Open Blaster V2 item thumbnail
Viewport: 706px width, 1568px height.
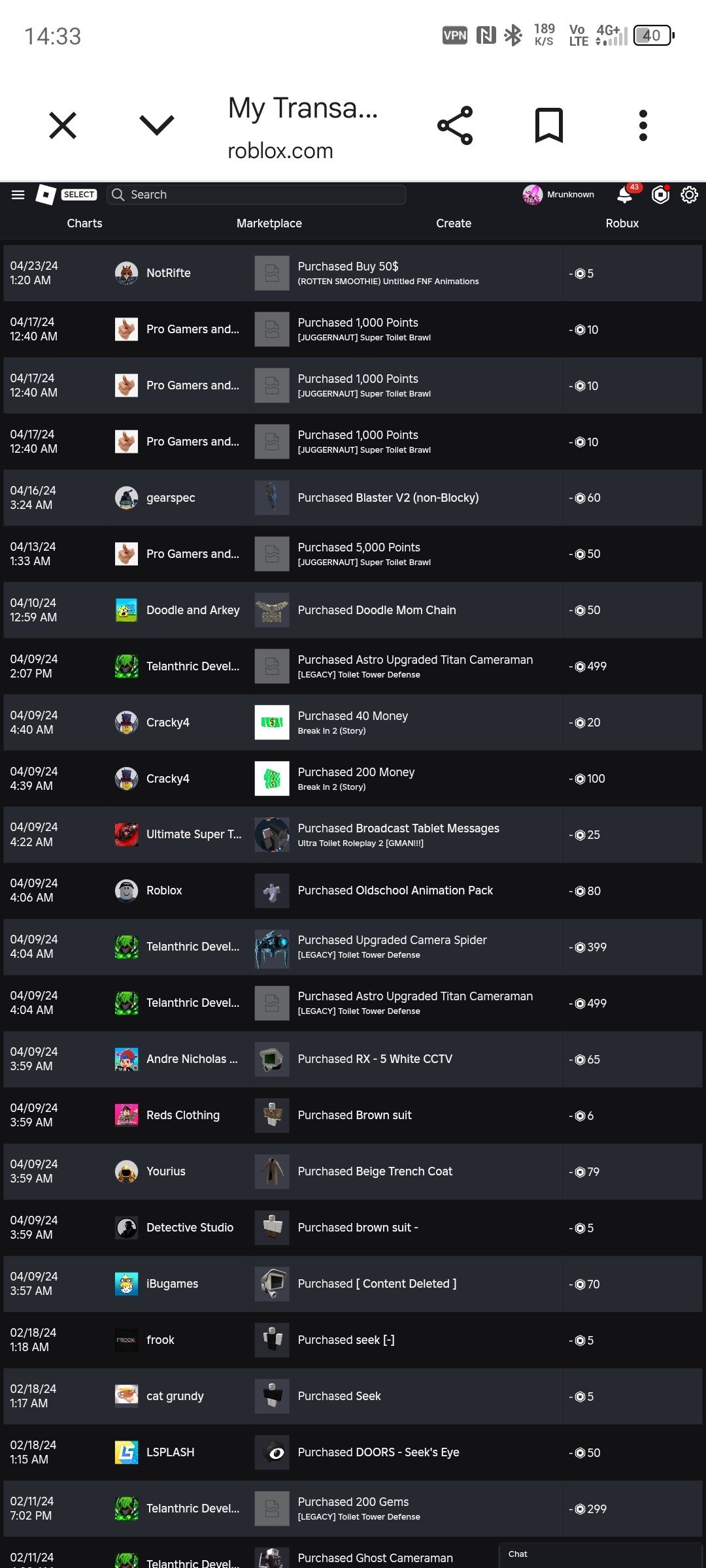pyautogui.click(x=272, y=498)
